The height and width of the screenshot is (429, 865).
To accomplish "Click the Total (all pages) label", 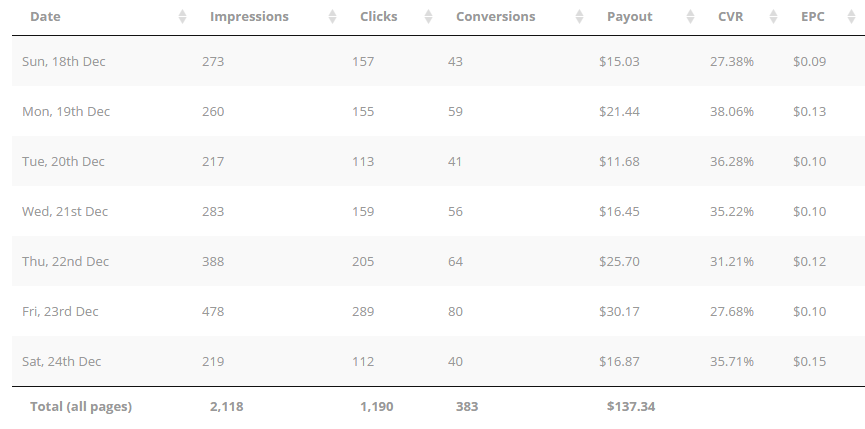I will tap(81, 407).
